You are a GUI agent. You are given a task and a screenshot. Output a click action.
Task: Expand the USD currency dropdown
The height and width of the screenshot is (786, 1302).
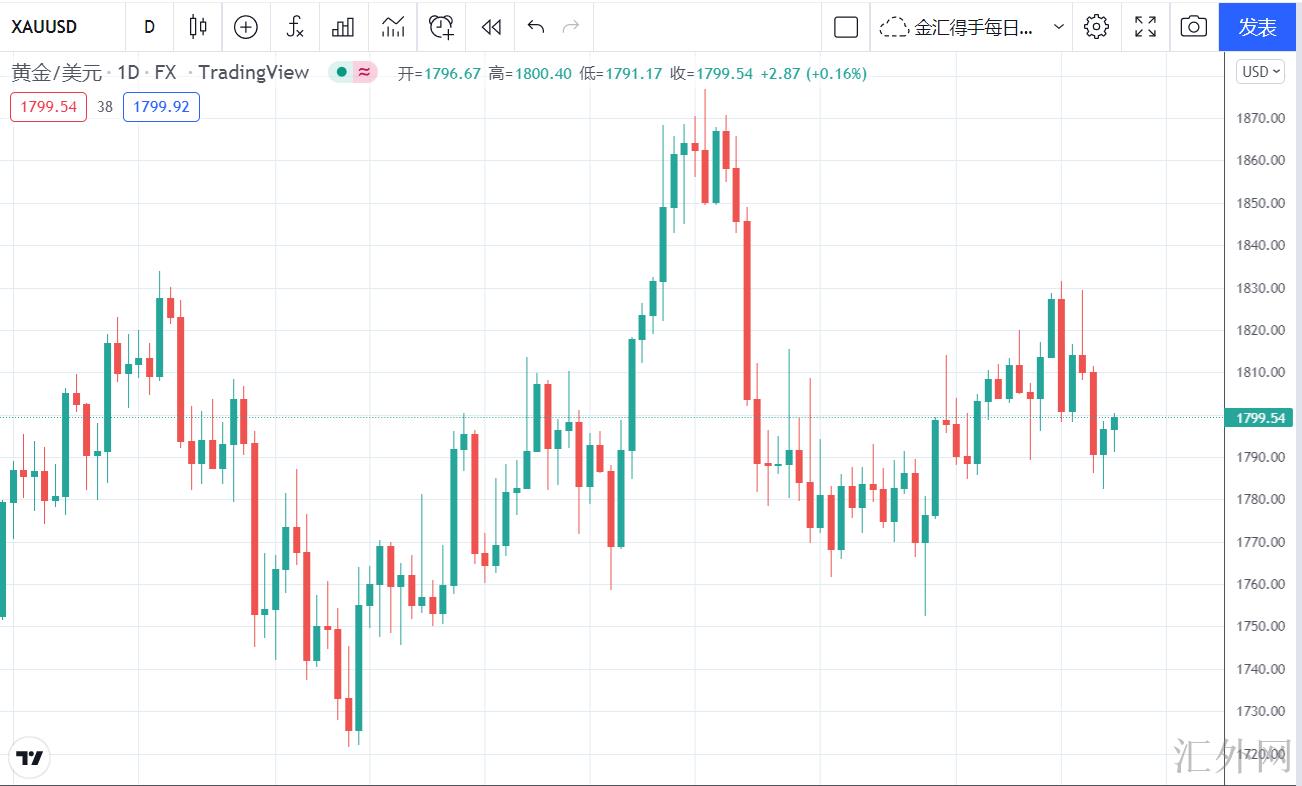1261,71
